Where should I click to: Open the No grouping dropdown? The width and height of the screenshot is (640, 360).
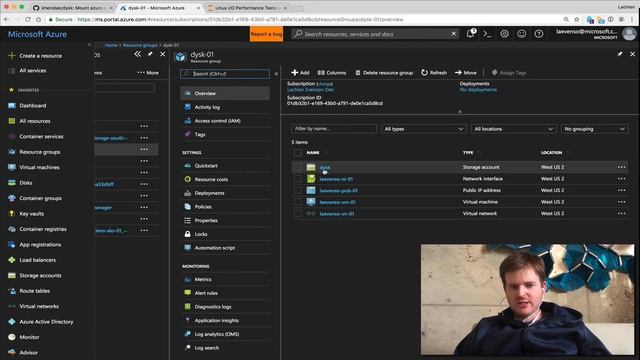coord(595,129)
